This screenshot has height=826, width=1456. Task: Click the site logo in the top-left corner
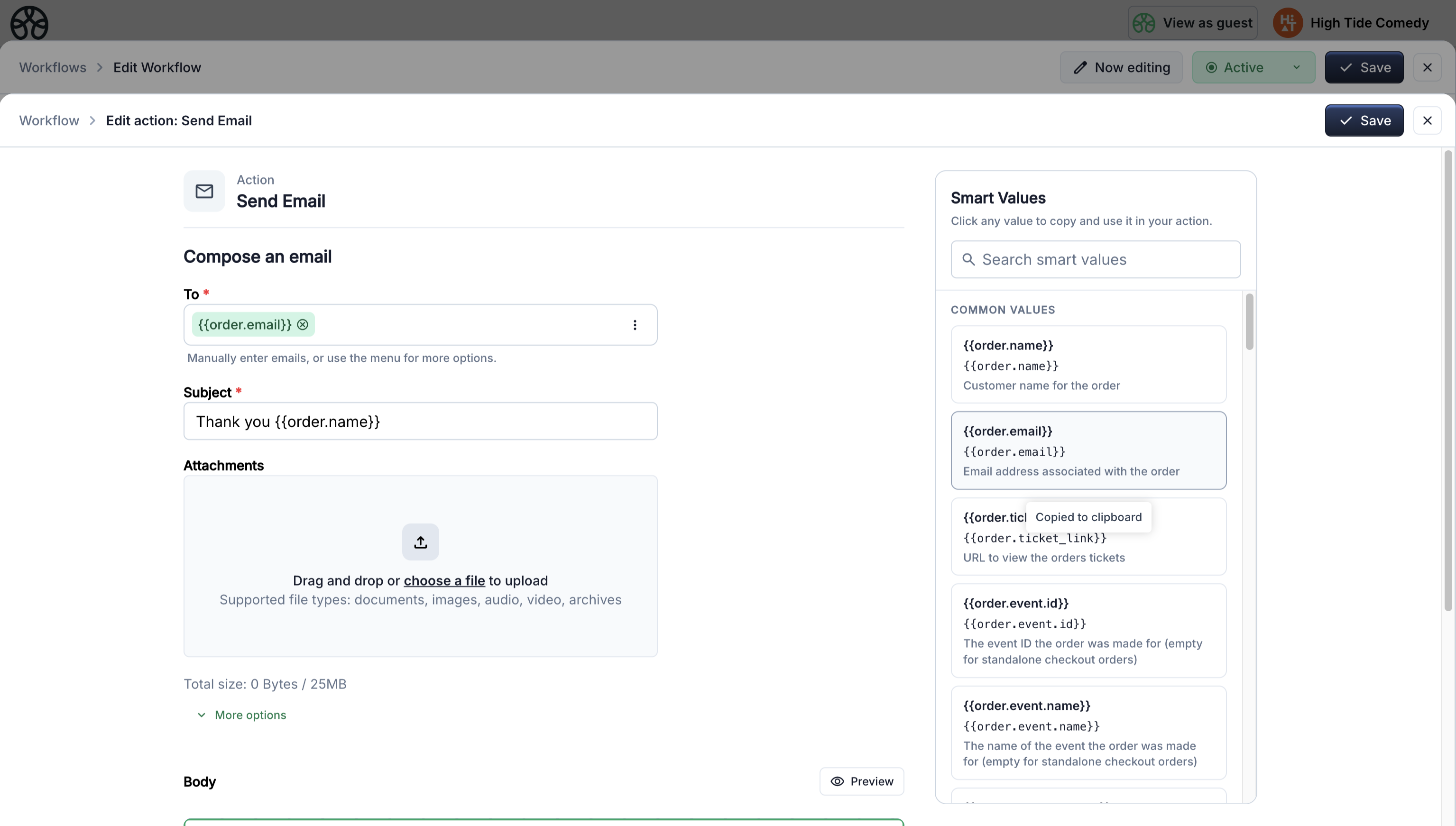(29, 23)
